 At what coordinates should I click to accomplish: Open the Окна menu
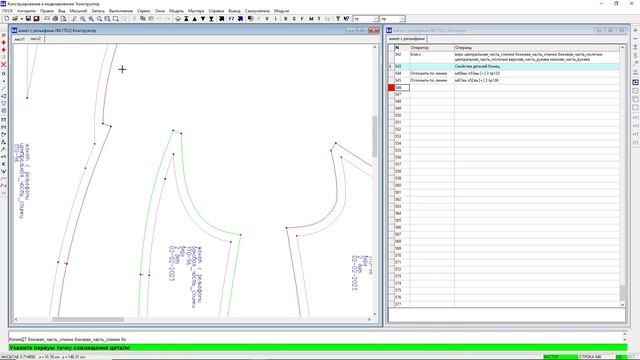[160, 11]
